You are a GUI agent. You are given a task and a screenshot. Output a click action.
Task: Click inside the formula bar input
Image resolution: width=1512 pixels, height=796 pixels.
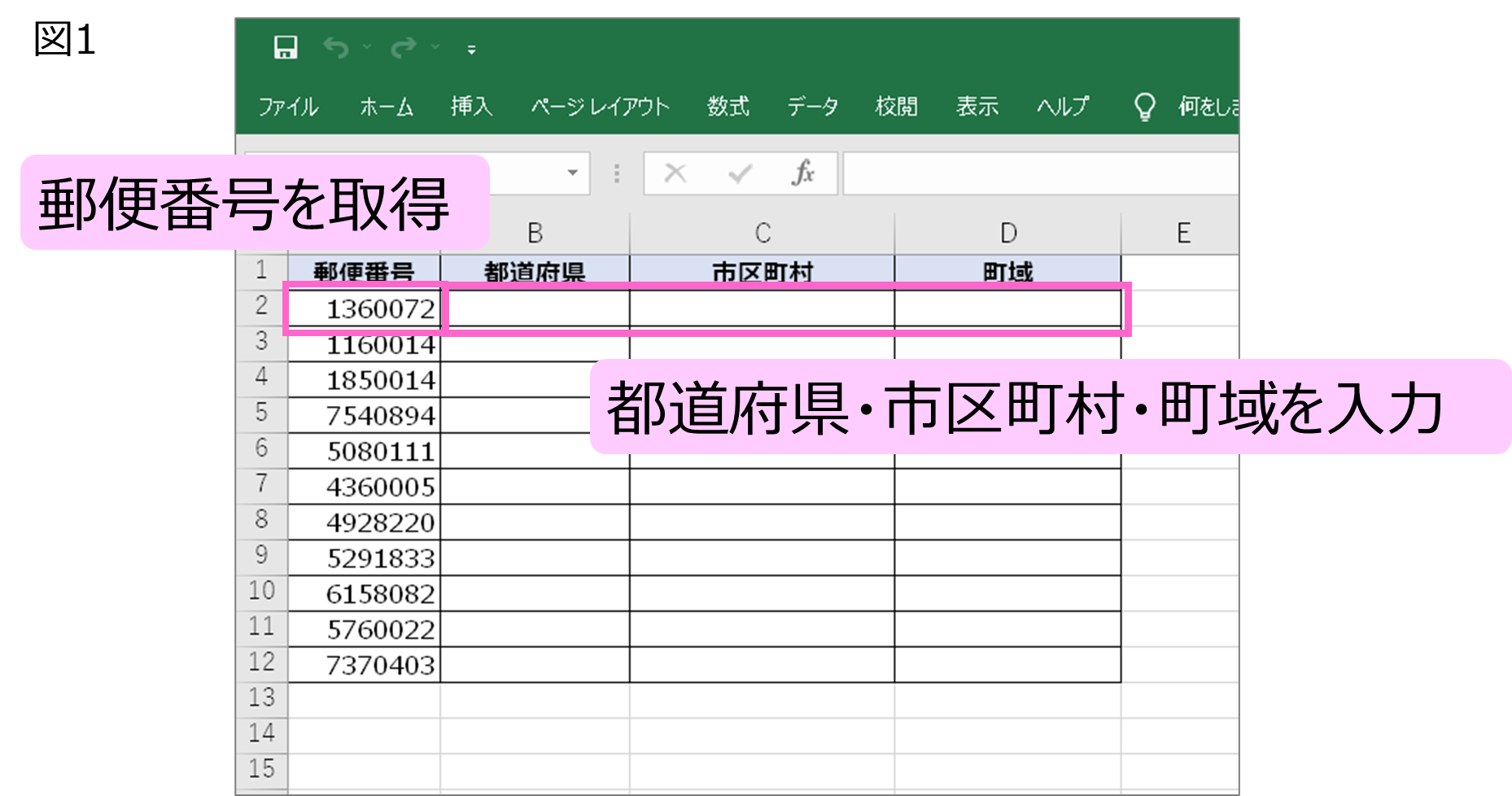tap(1040, 173)
